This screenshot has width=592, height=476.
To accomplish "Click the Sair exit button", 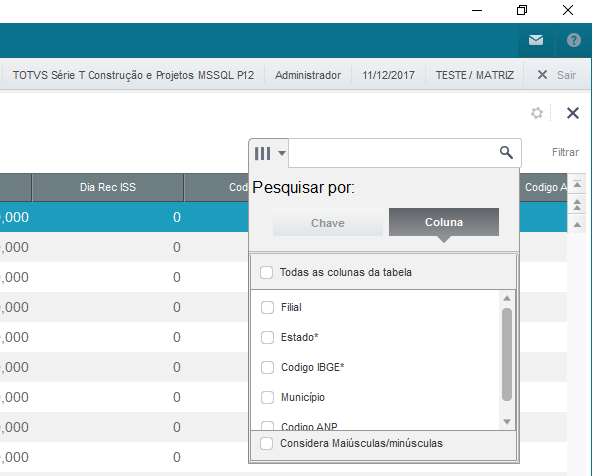I will (557, 75).
